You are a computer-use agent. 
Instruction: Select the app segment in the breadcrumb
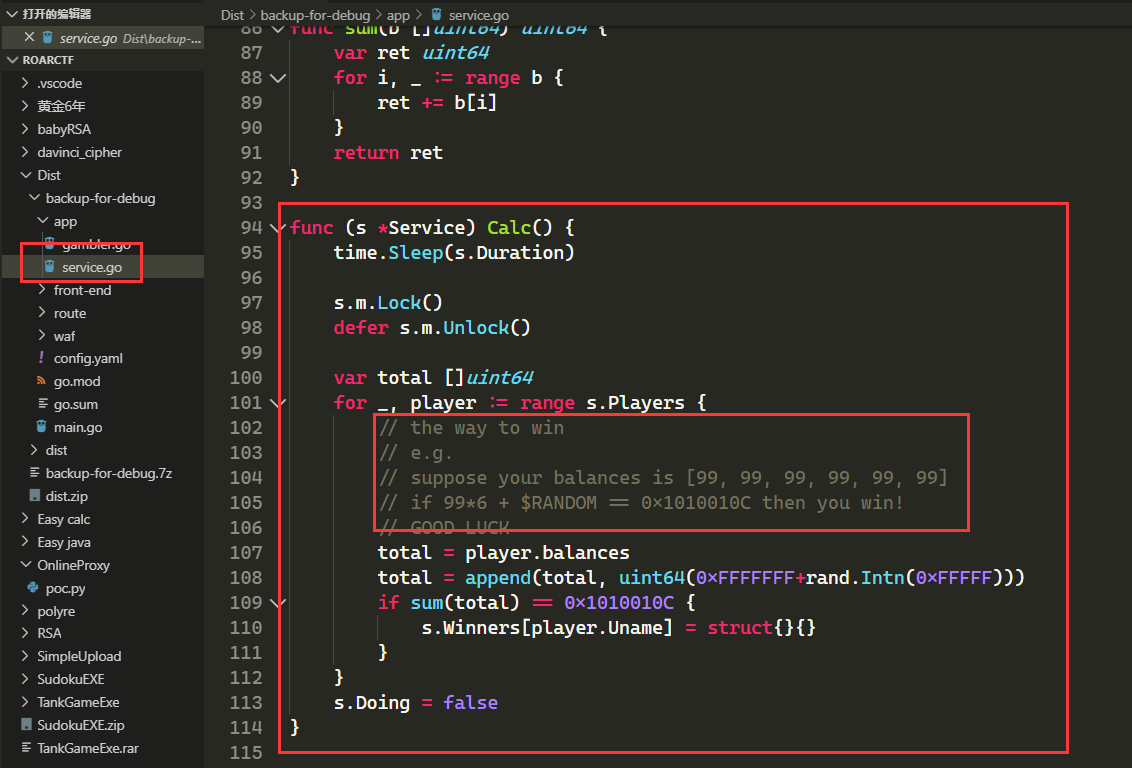tap(398, 14)
